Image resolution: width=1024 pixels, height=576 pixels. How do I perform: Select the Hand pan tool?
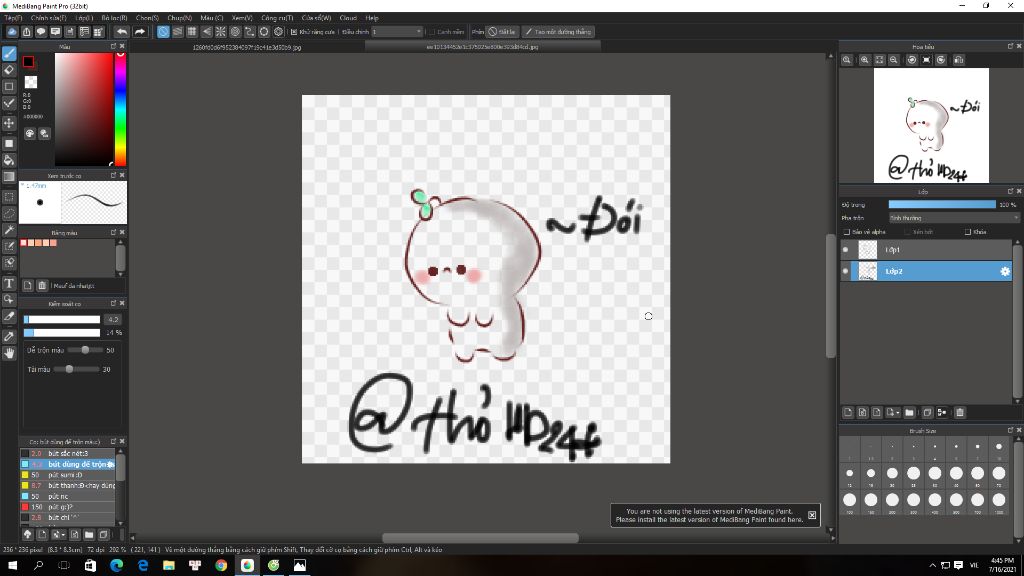[x=9, y=353]
